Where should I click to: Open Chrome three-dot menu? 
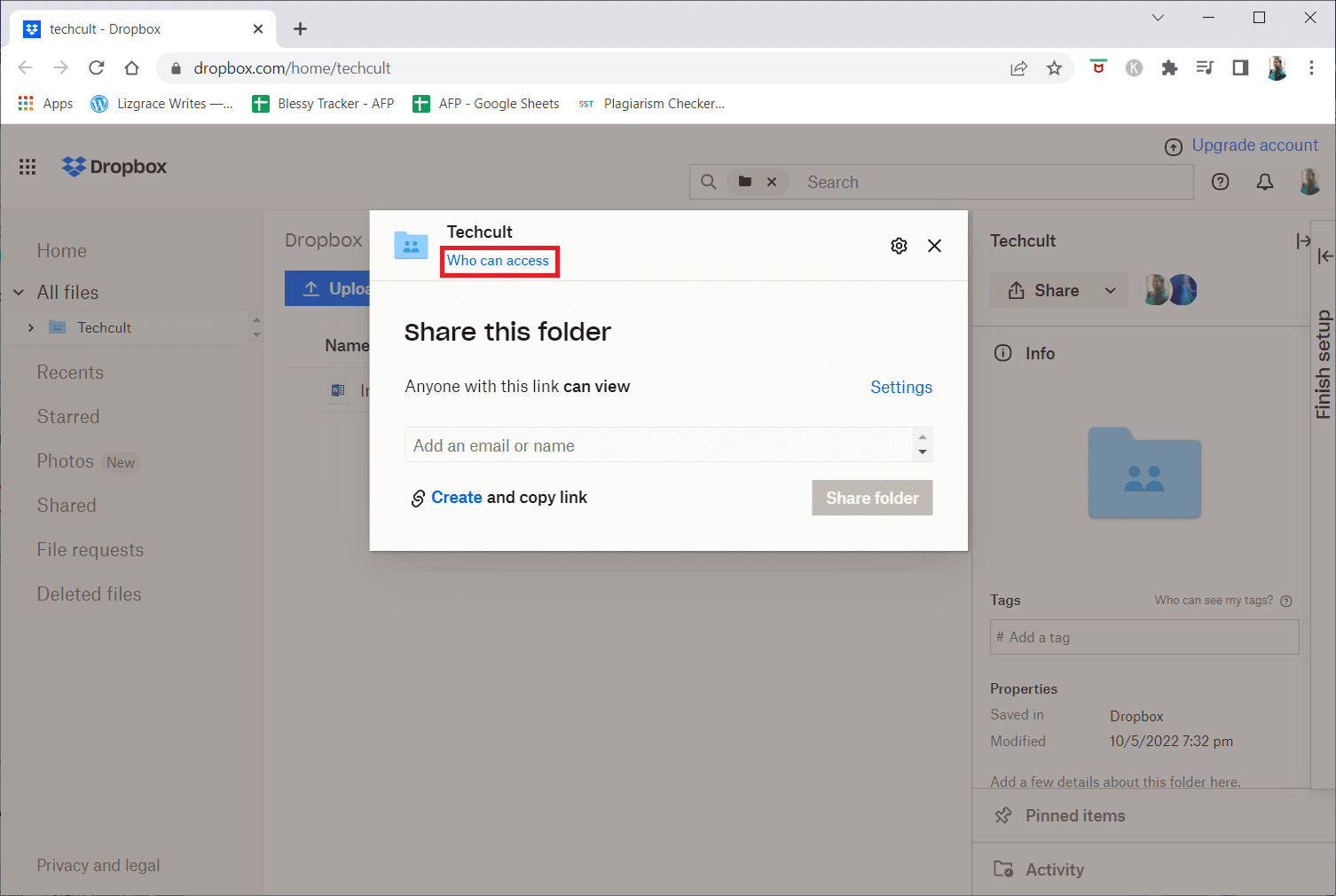pos(1311,68)
